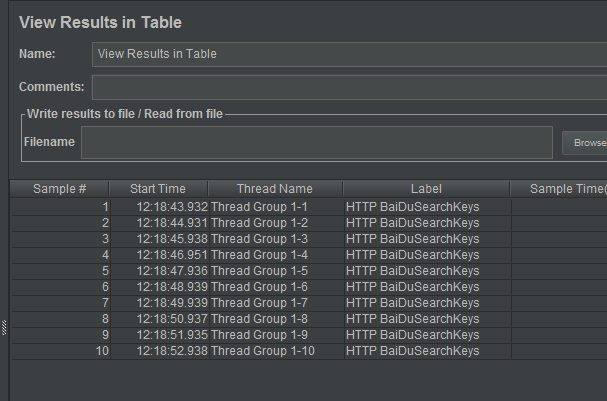Click the Name field containing View Results in Table
Image resolution: width=607 pixels, height=401 pixels.
(349, 54)
